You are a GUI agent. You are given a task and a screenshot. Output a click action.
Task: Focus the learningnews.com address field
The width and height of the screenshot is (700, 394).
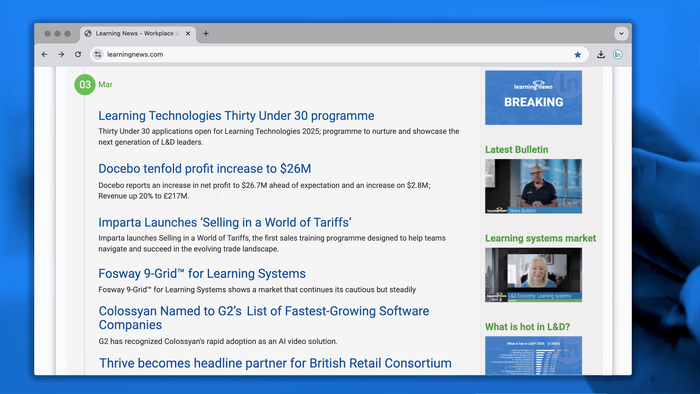pyautogui.click(x=339, y=54)
